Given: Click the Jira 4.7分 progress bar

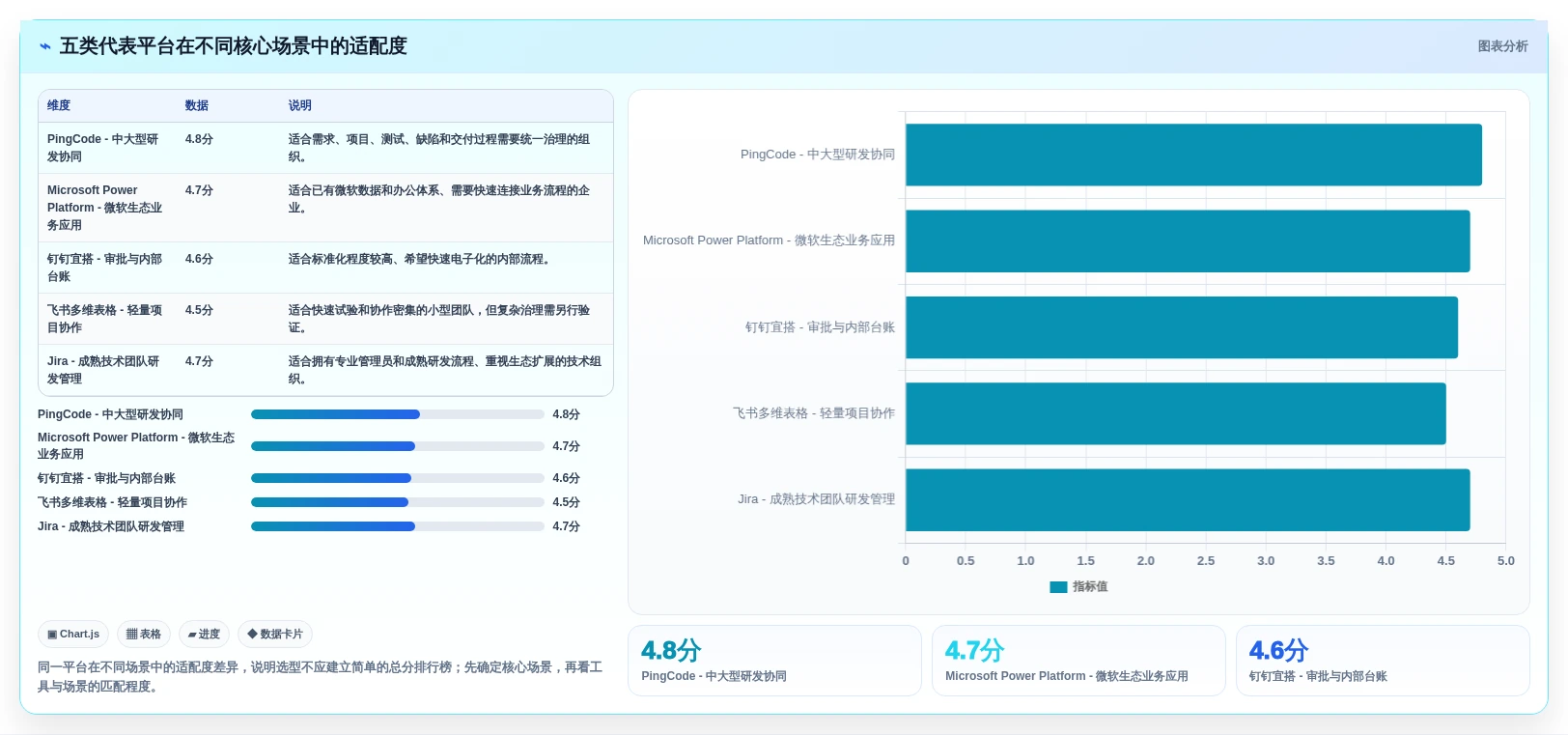Looking at the screenshot, I should (397, 526).
